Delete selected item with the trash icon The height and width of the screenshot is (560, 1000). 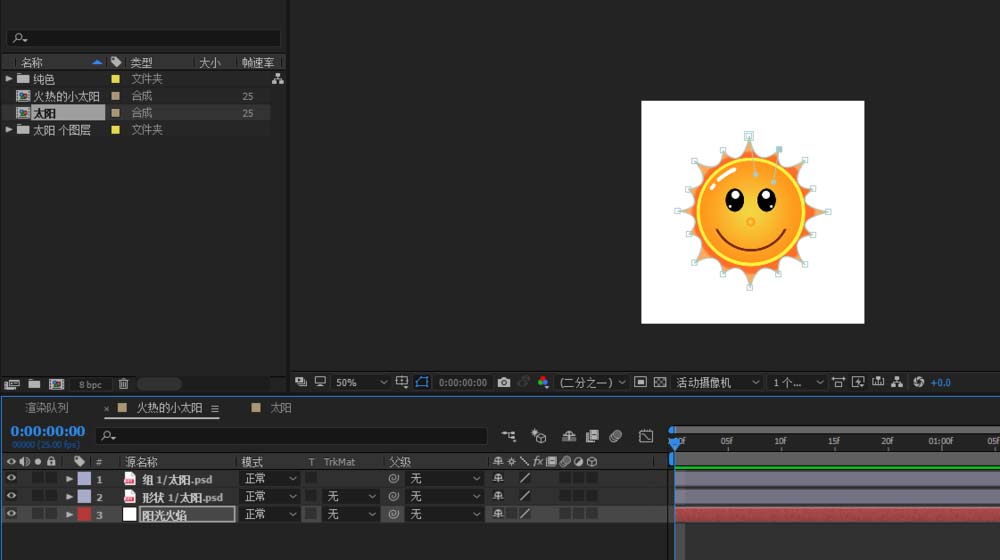(123, 384)
